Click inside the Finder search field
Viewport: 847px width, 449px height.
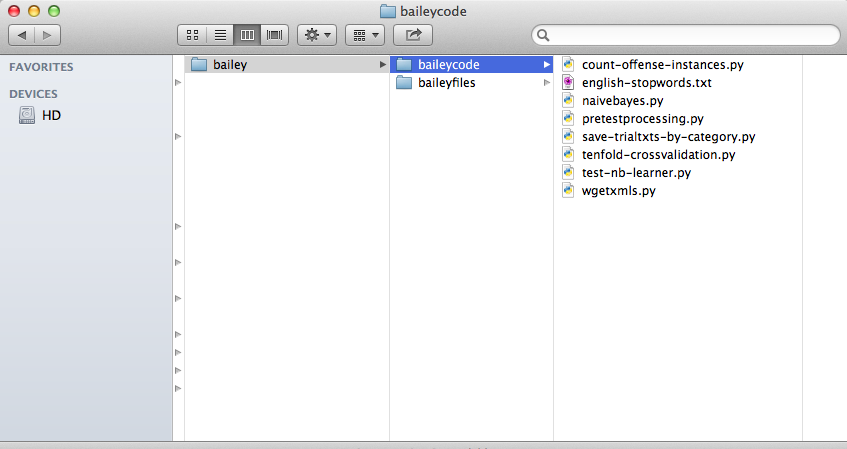pyautogui.click(x=690, y=35)
